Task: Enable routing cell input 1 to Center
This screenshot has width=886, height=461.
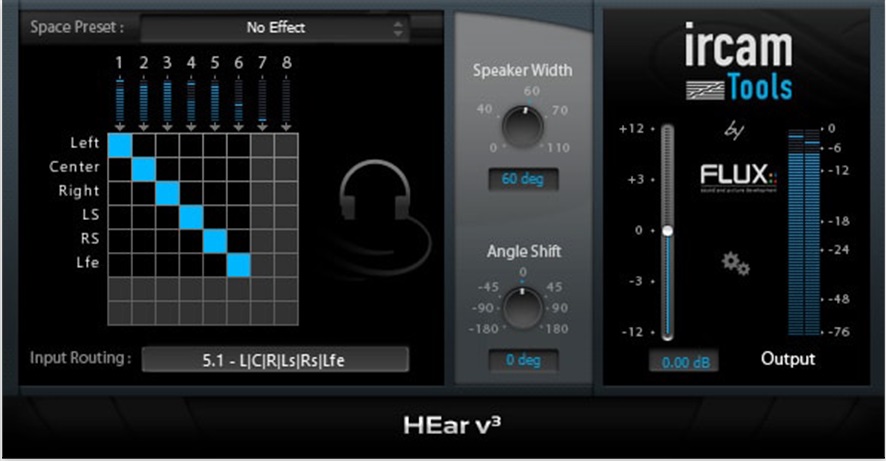Action: tap(120, 169)
